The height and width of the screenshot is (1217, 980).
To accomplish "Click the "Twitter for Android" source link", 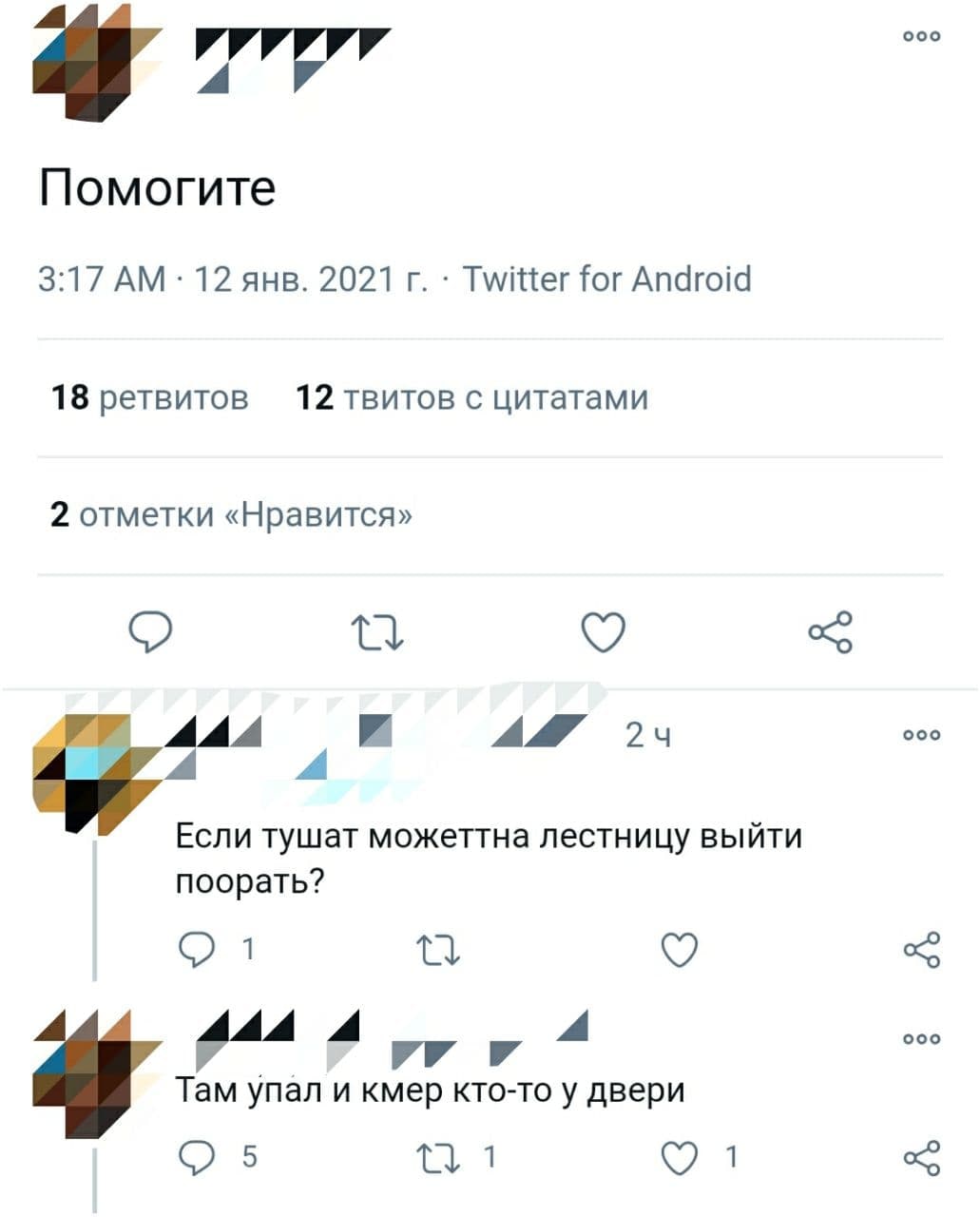I will tap(606, 280).
